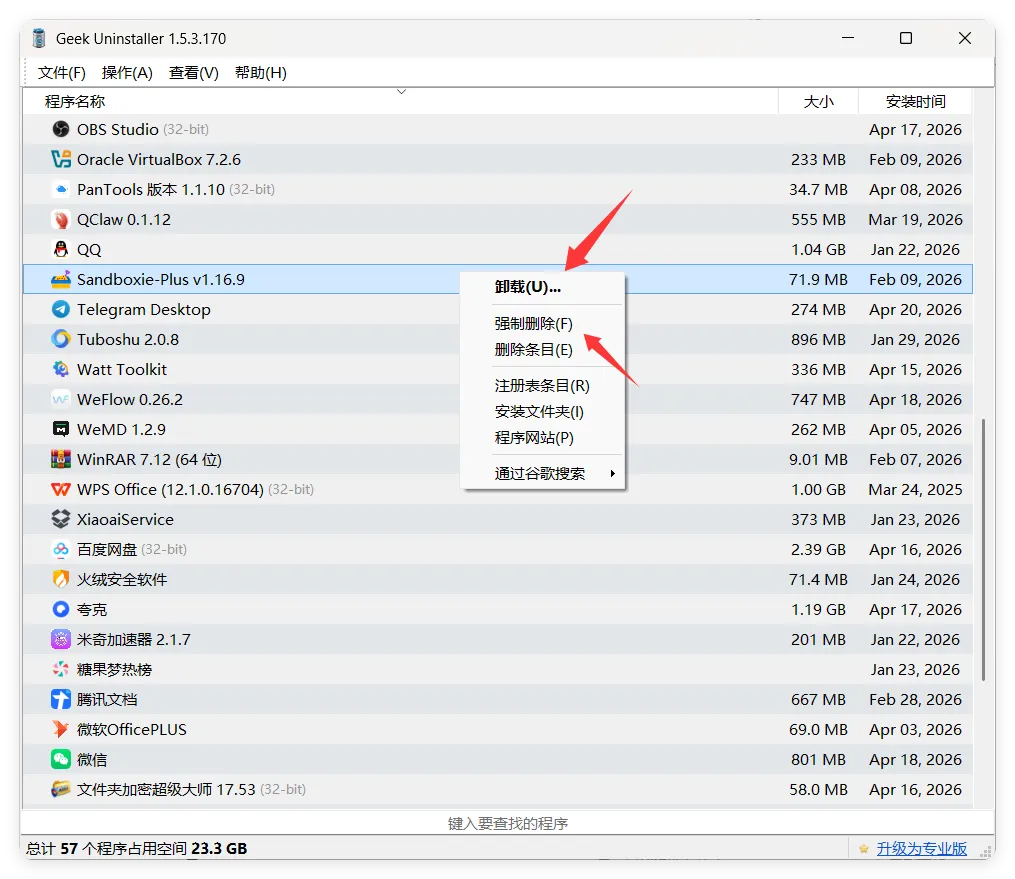Open the 查看(V) menu

194,72
